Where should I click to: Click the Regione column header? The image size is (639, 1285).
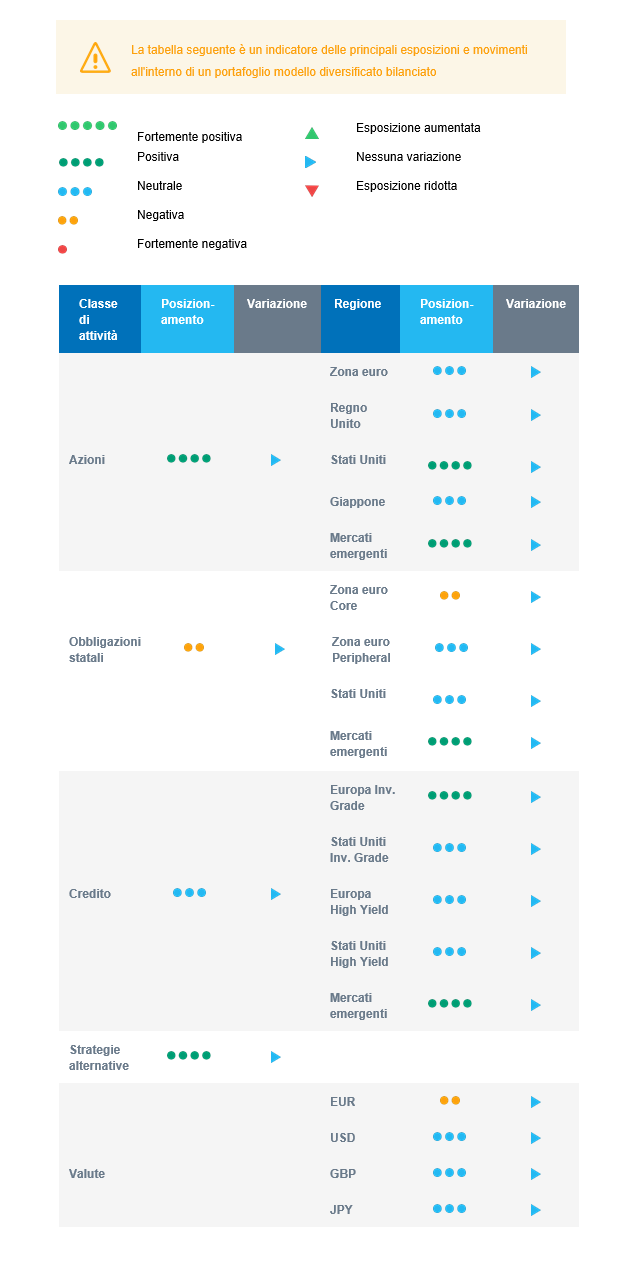(x=358, y=304)
